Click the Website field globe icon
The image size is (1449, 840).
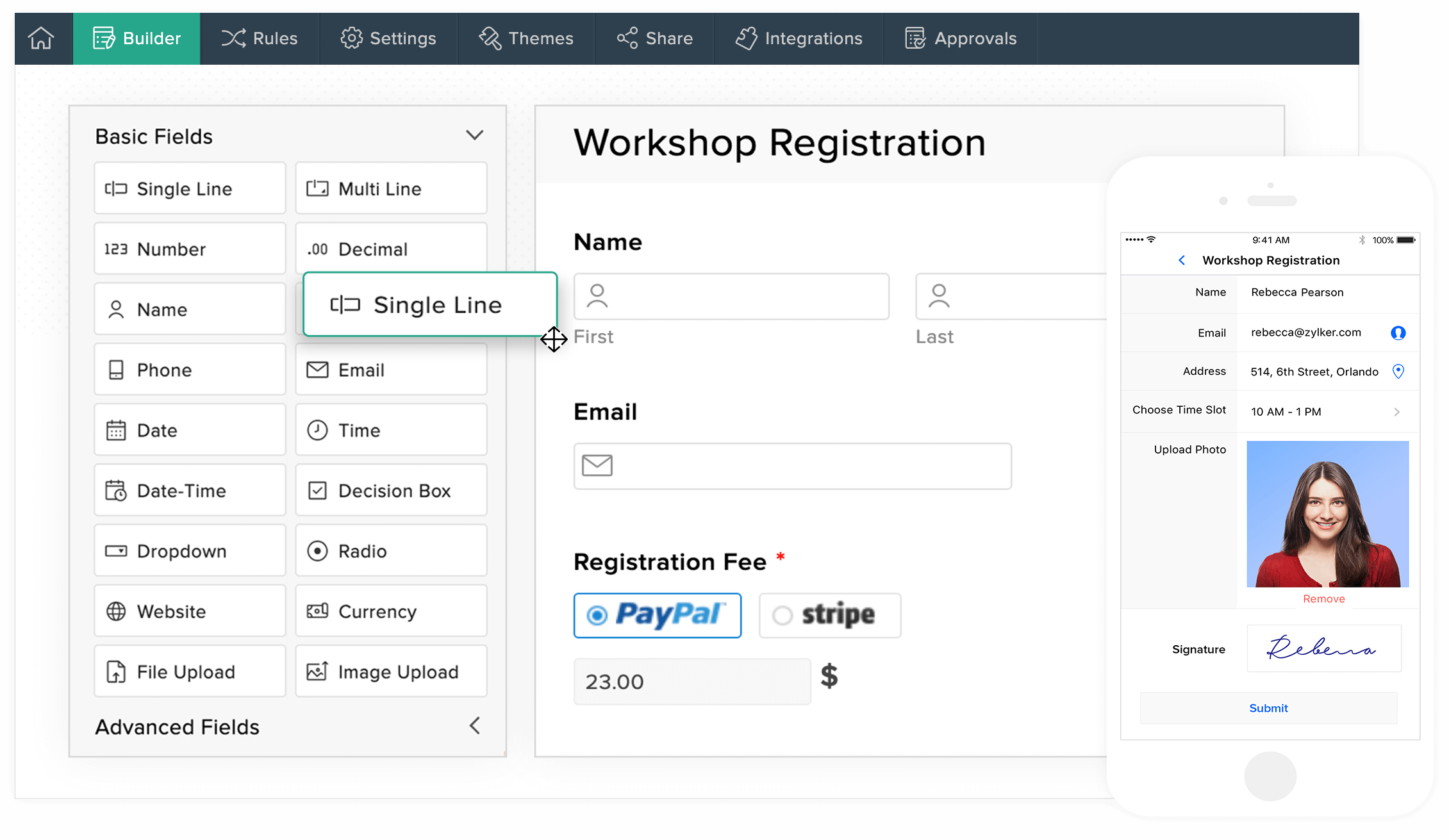tap(116, 611)
